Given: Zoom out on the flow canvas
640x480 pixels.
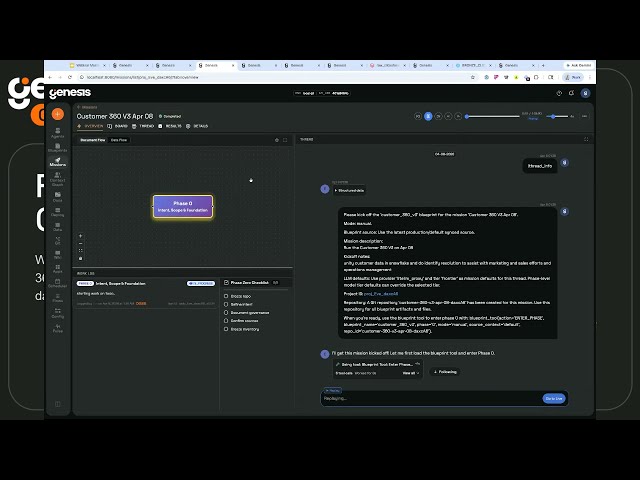Looking at the screenshot, I should coord(80,243).
